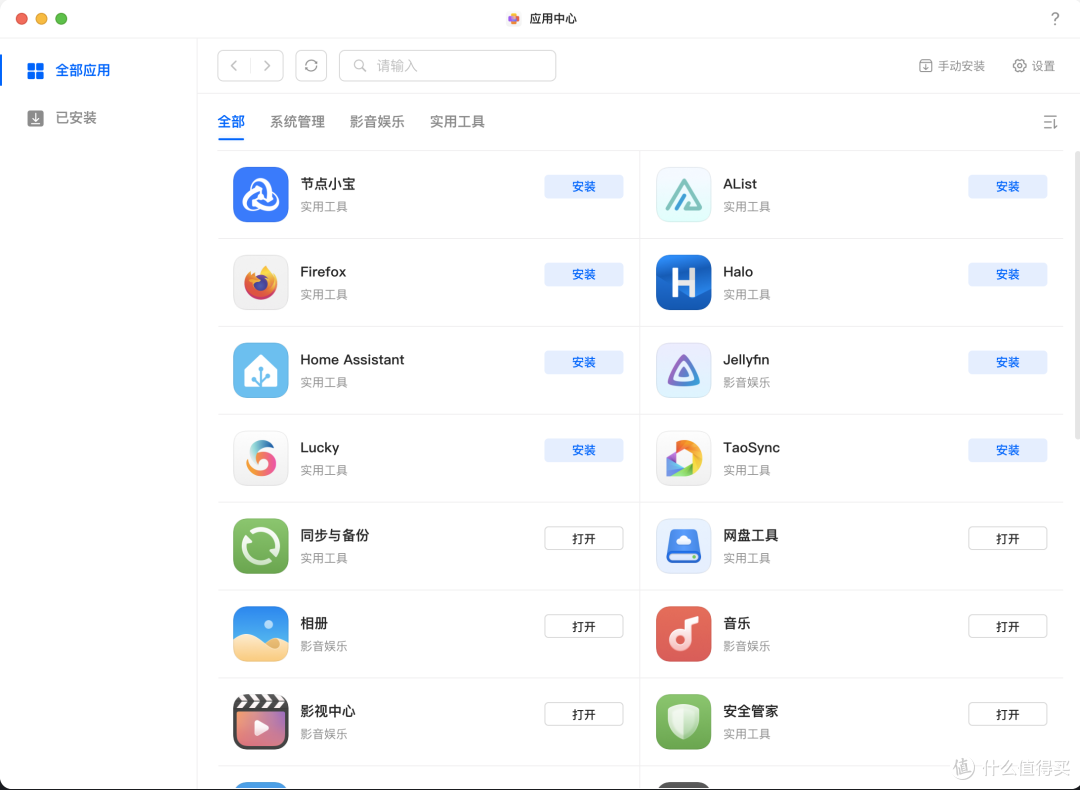
Task: Install Jellyfin
Action: click(x=1007, y=362)
